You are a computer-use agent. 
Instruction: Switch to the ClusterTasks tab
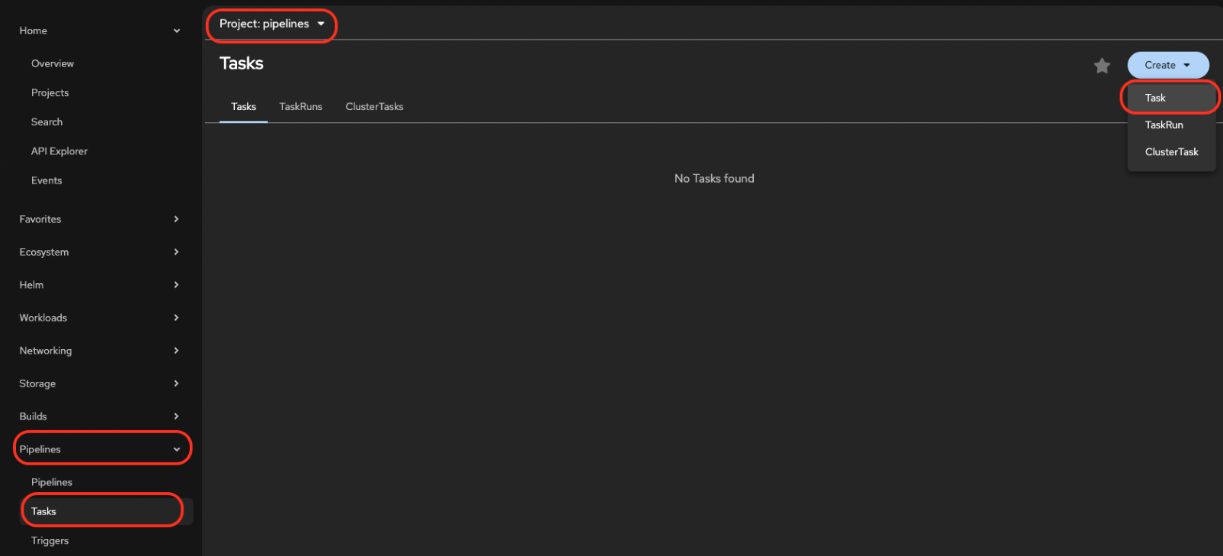[x=374, y=107]
